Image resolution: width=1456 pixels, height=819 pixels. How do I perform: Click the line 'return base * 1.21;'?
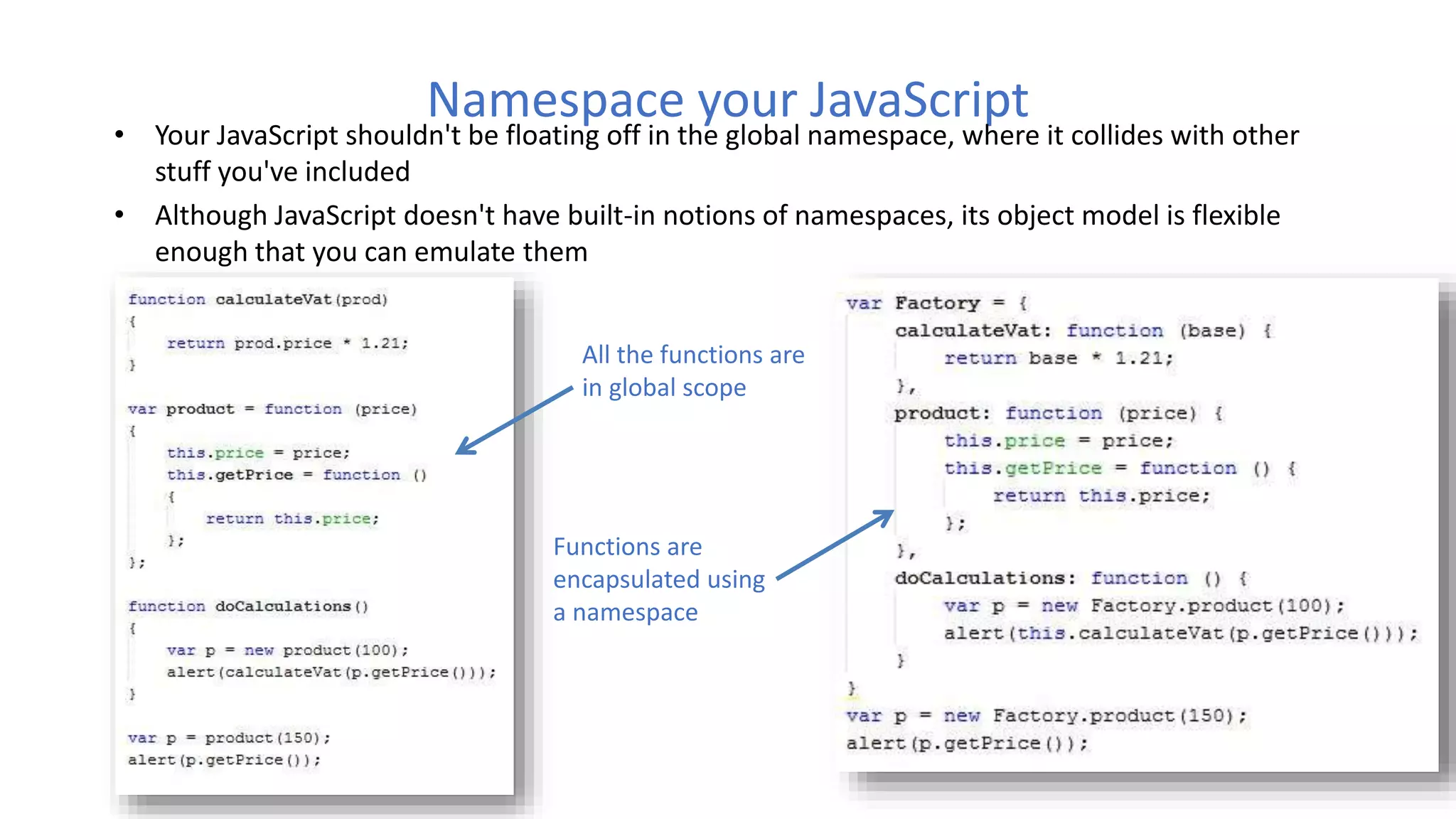1059,358
